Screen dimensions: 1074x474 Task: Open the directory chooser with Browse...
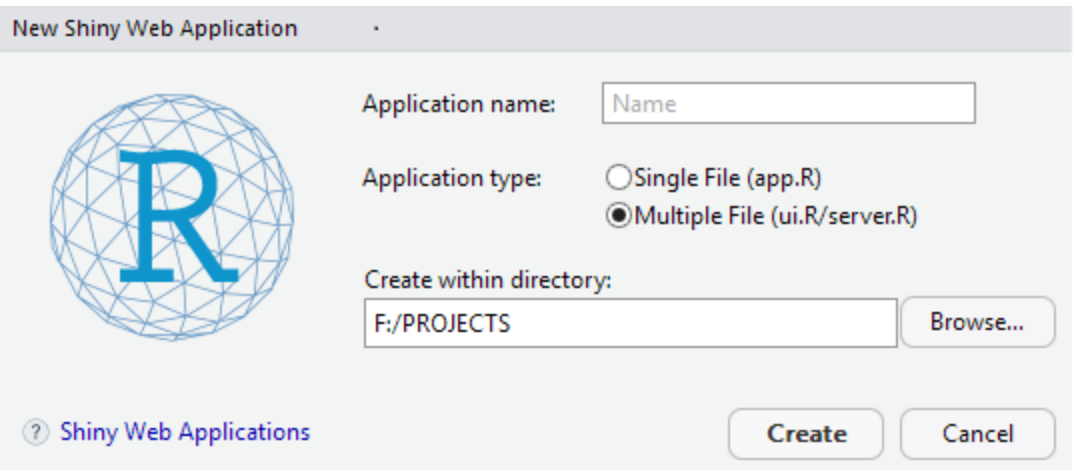click(977, 322)
